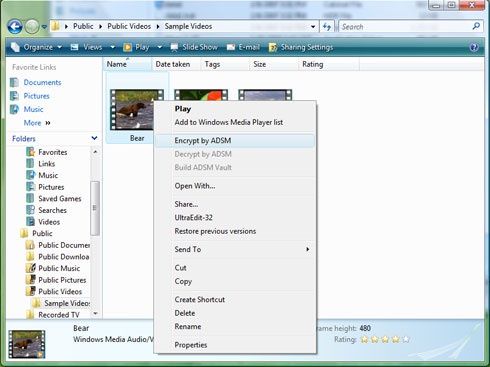The height and width of the screenshot is (367, 490).
Task: Sort by the Rating column header
Action: coord(329,64)
